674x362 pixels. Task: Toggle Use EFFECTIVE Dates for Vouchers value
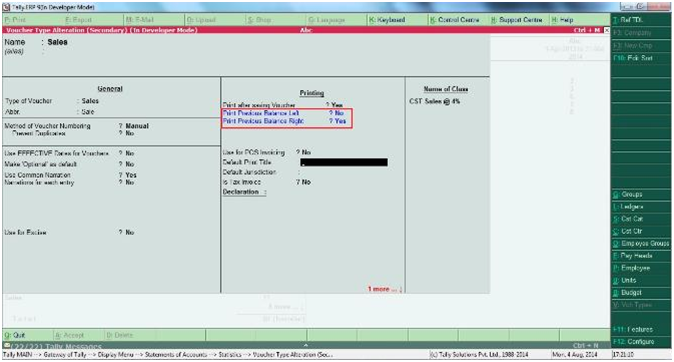click(x=130, y=153)
